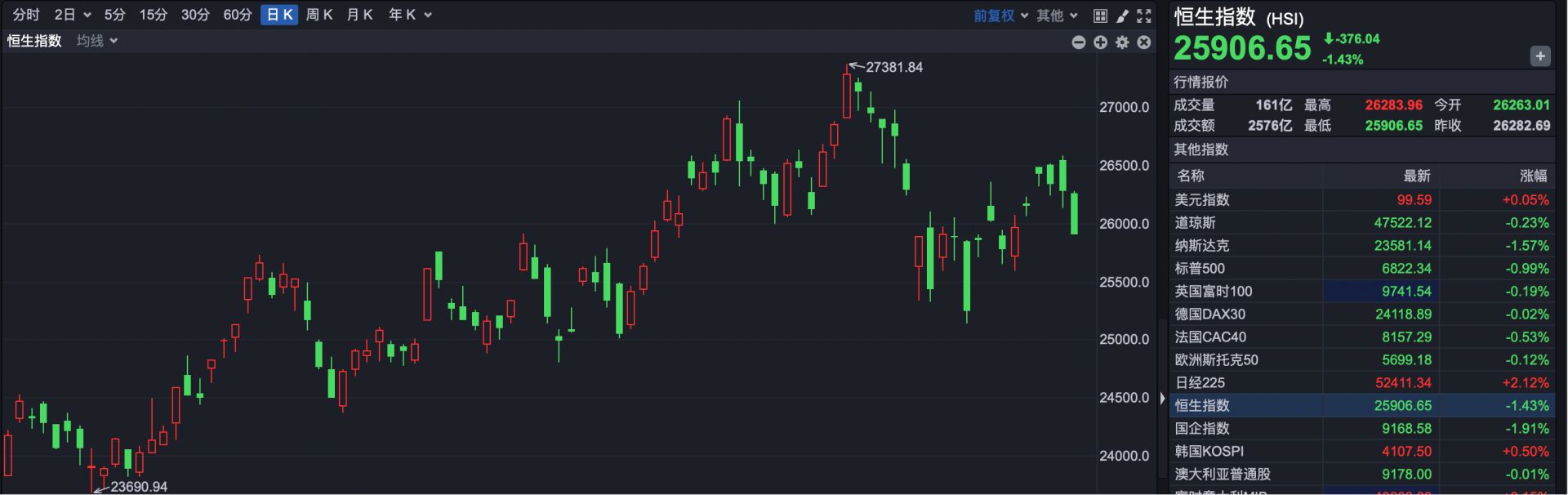Click the plus icon to add HSI to watchlist
Viewport: 1568px width, 495px height.
click(x=1539, y=56)
